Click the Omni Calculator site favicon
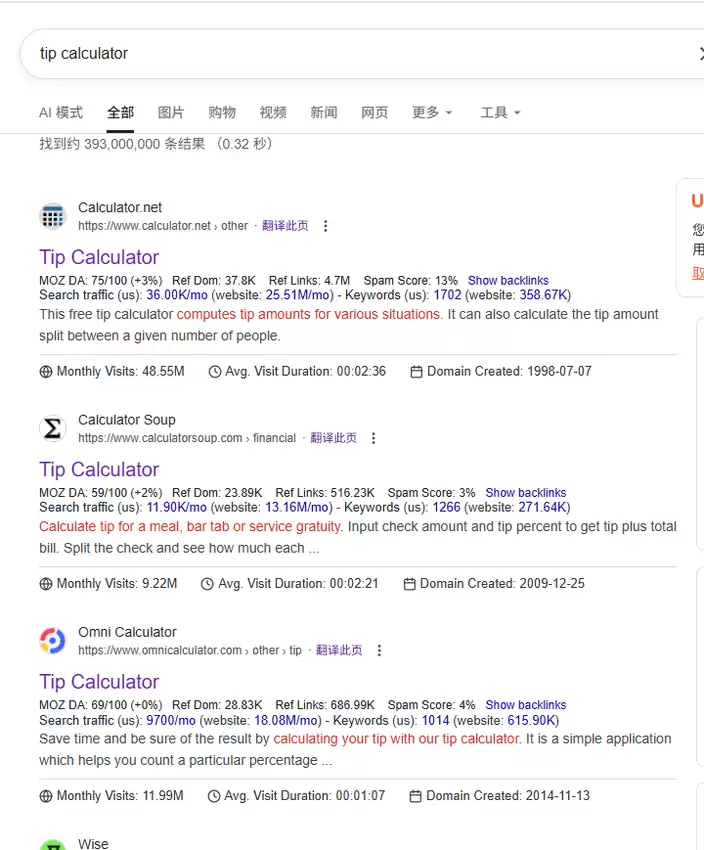The width and height of the screenshot is (704, 850). point(53,641)
